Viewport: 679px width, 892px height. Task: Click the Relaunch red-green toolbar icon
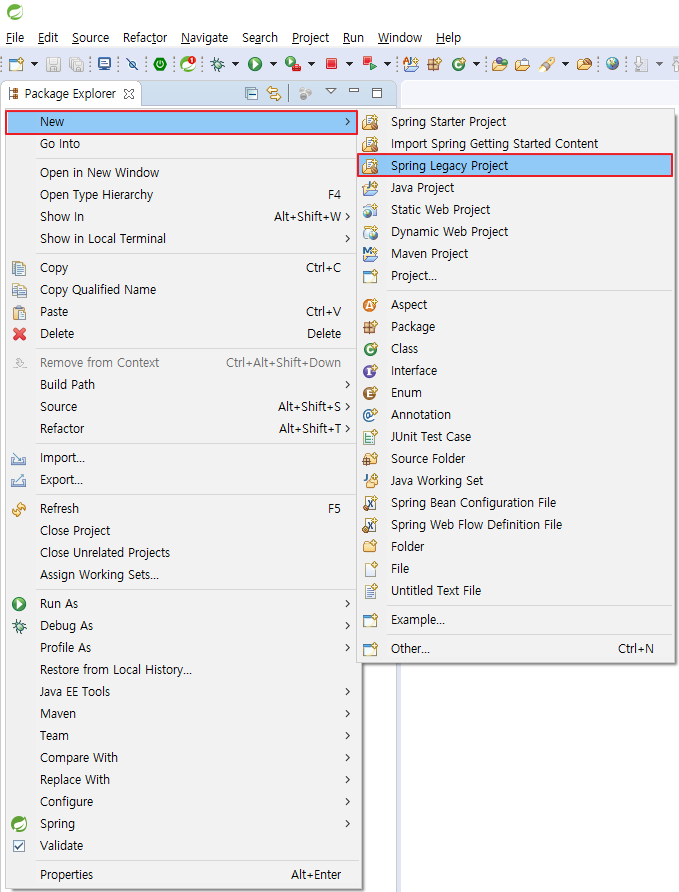(370, 64)
